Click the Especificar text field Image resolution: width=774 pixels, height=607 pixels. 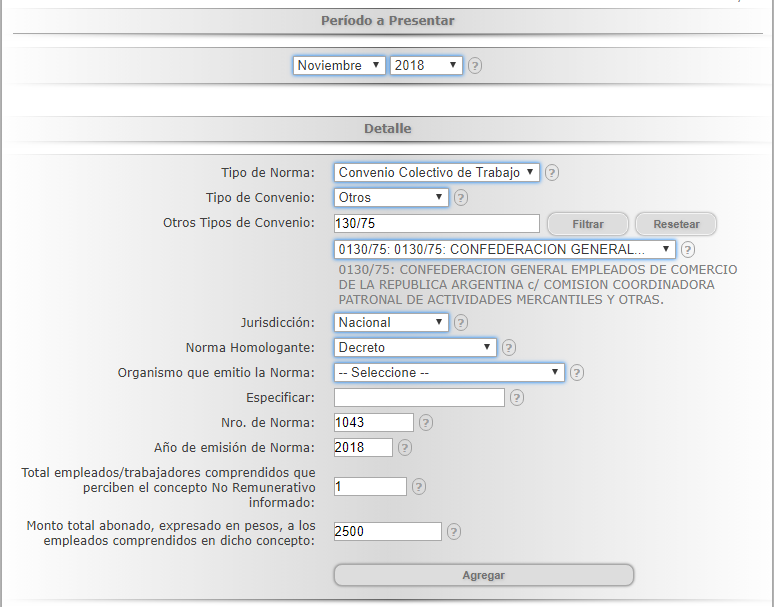tap(419, 397)
